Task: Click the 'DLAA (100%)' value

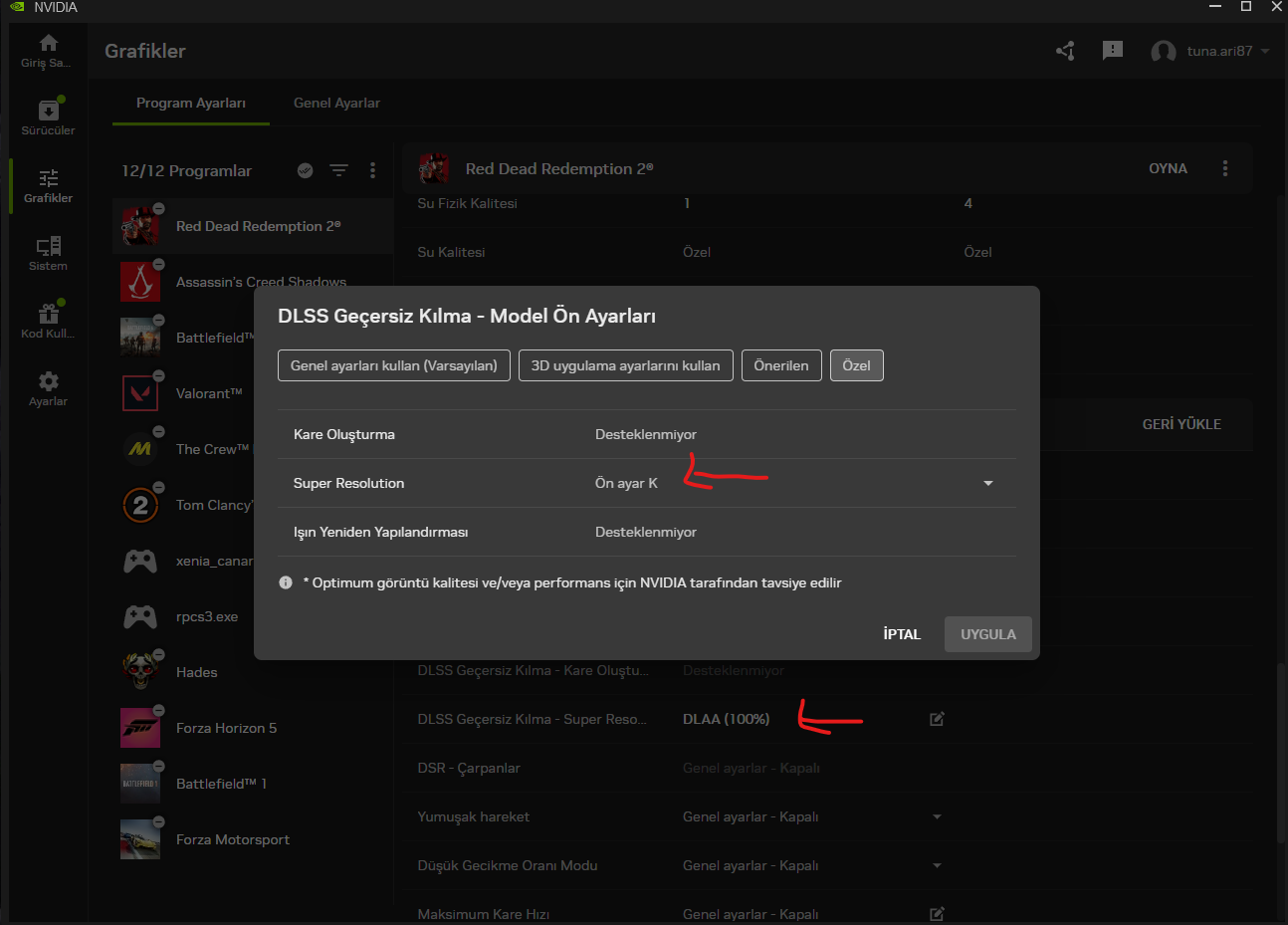Action: pos(726,719)
